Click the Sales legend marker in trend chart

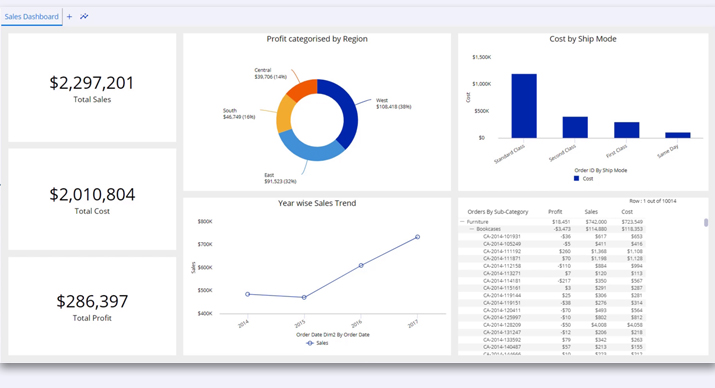coord(310,343)
